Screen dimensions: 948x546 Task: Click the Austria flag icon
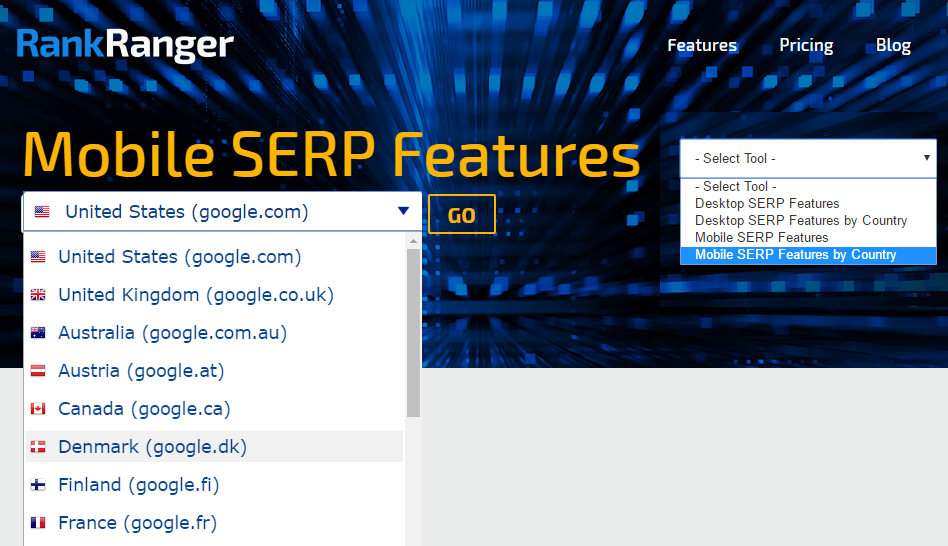[x=38, y=371]
